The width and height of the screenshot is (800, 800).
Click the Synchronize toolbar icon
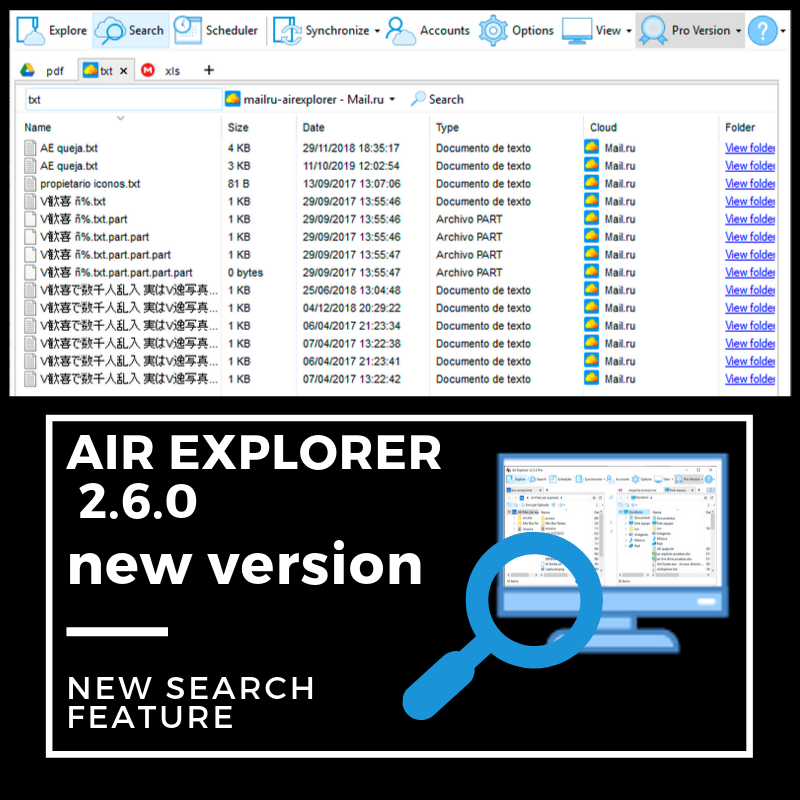coord(289,30)
